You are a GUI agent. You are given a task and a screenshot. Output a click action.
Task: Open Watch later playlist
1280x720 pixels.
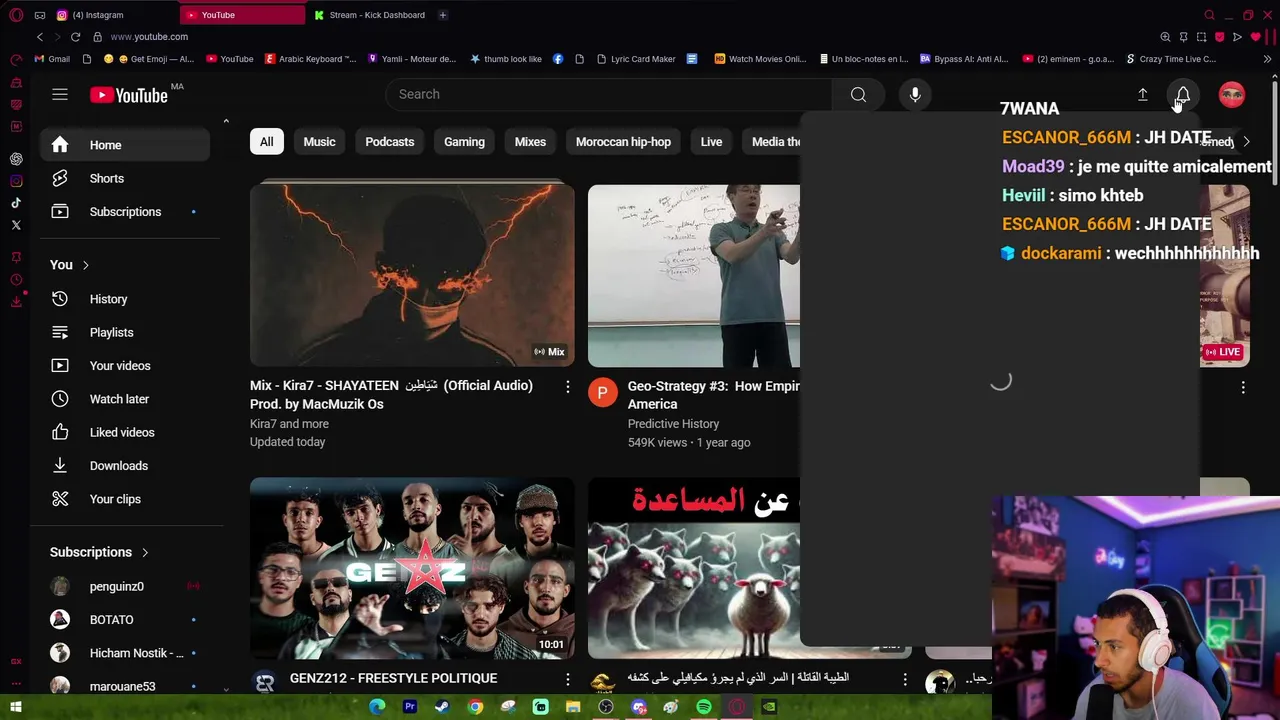click(x=125, y=399)
